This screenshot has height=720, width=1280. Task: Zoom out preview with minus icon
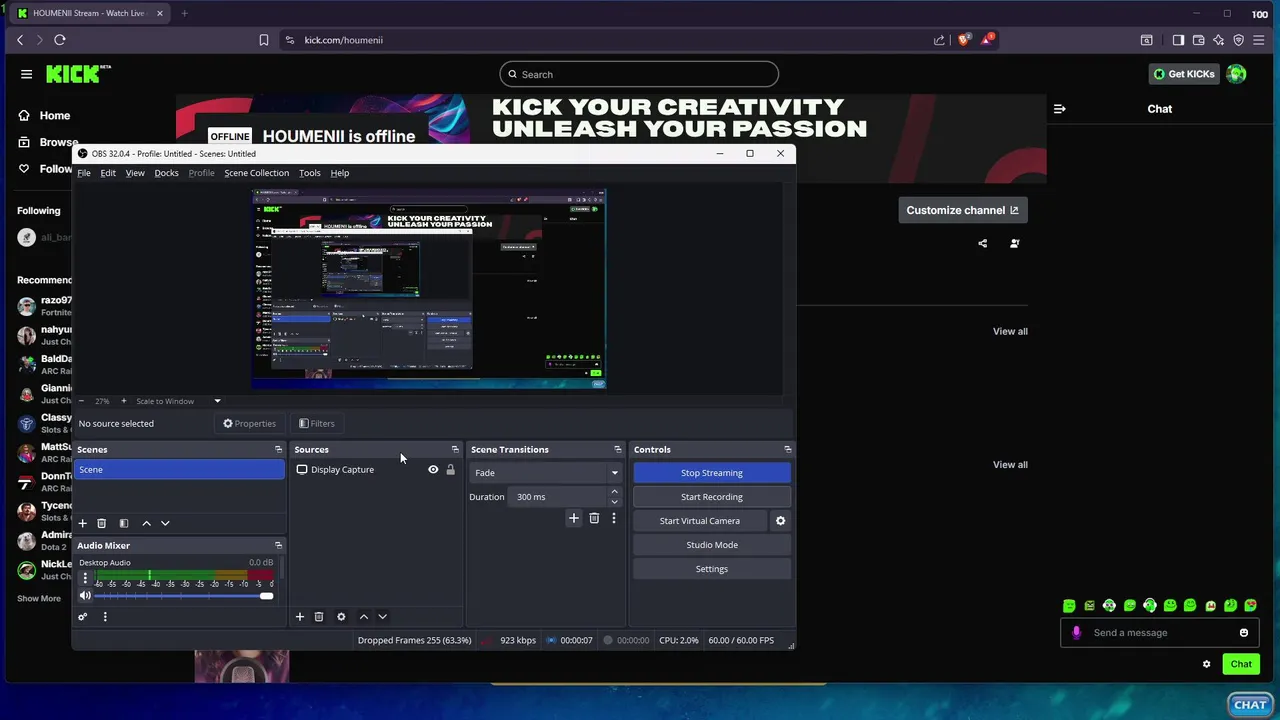[x=81, y=401]
